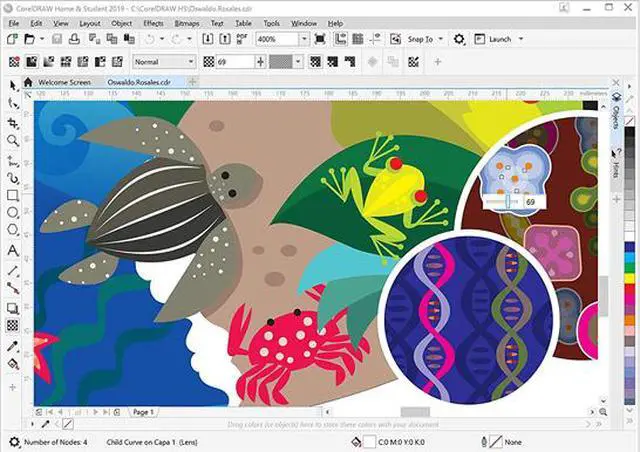Expand the Open recent dropdown arrow
This screenshot has height=452, width=640.
(42, 39)
